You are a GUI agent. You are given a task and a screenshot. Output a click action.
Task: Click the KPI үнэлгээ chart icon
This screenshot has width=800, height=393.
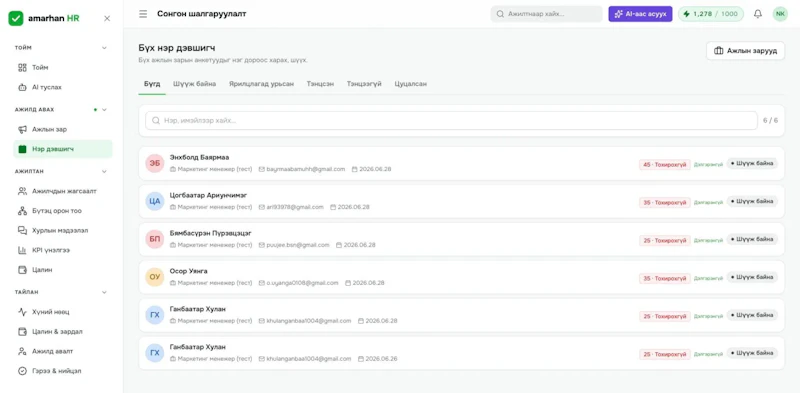[x=22, y=250]
